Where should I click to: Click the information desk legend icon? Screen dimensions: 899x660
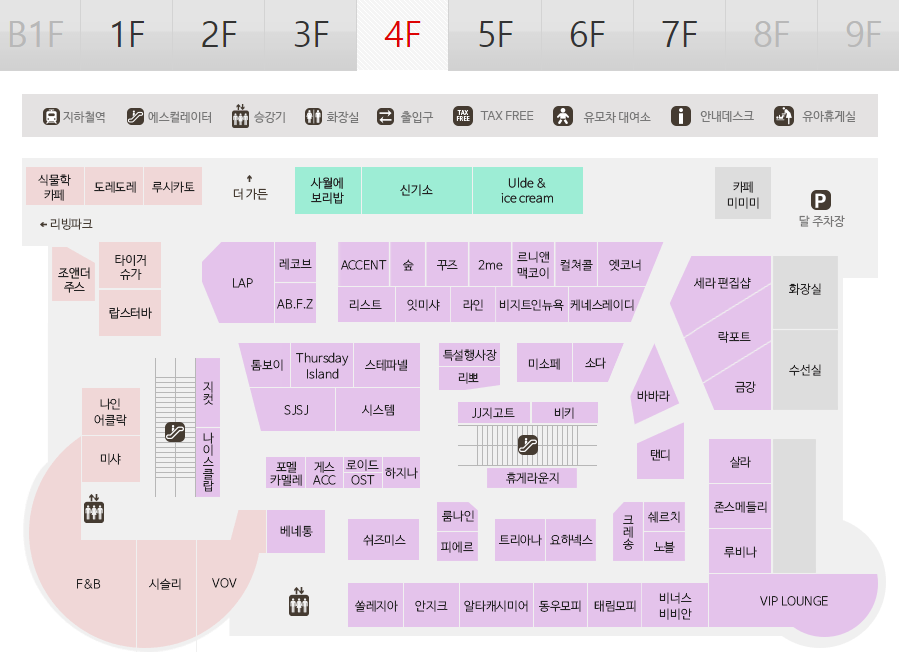pyautogui.click(x=681, y=116)
